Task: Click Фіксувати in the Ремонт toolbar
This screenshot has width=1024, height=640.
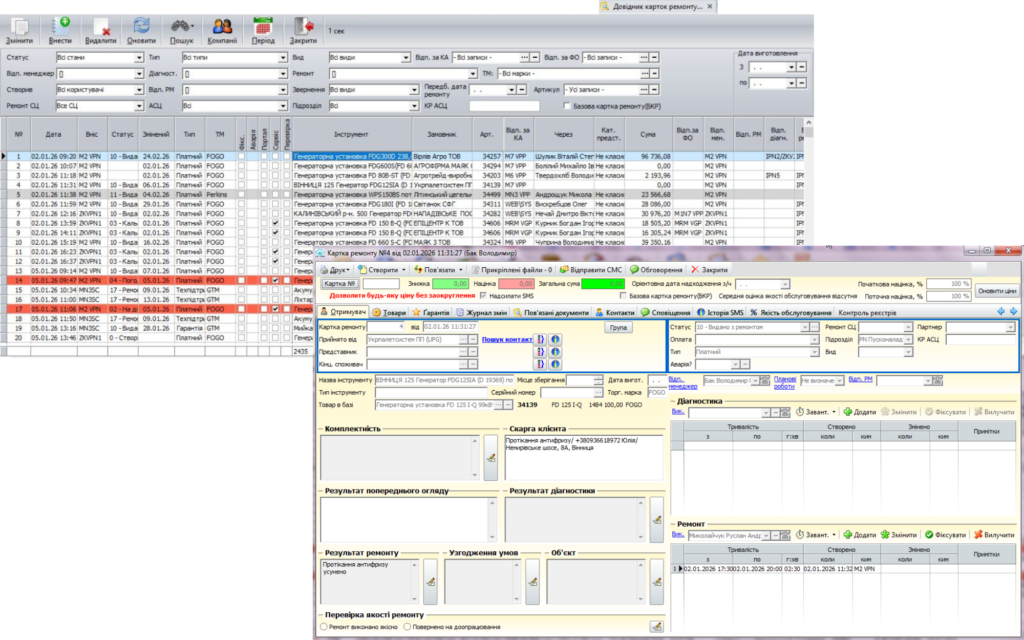Action: click(x=945, y=534)
